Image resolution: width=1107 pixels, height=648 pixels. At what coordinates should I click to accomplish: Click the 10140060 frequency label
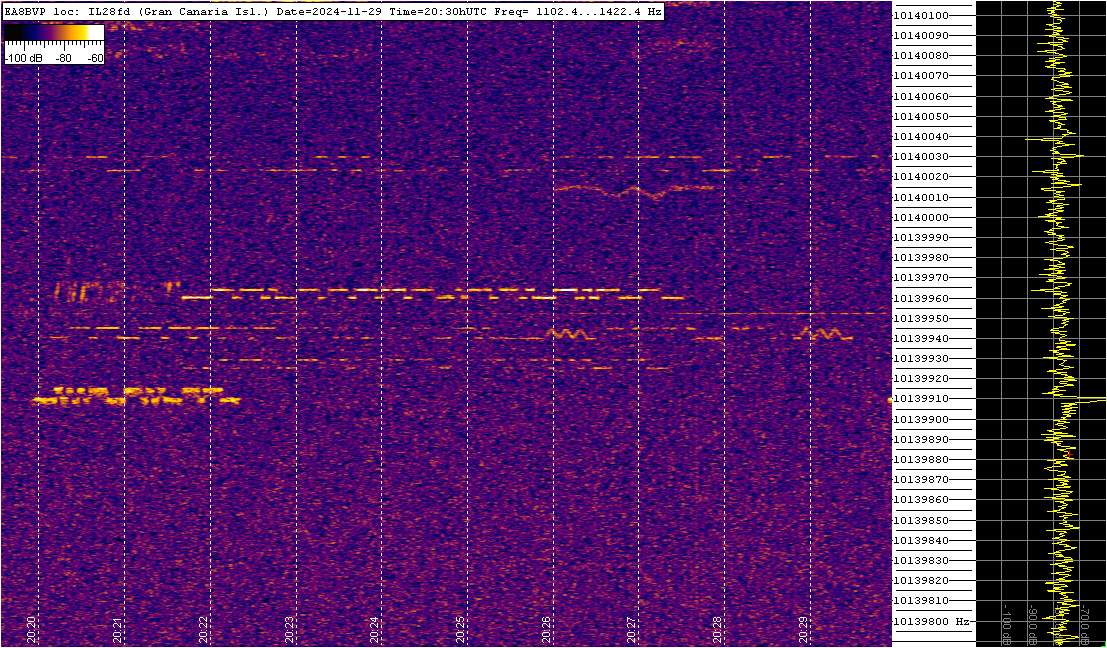click(x=921, y=96)
